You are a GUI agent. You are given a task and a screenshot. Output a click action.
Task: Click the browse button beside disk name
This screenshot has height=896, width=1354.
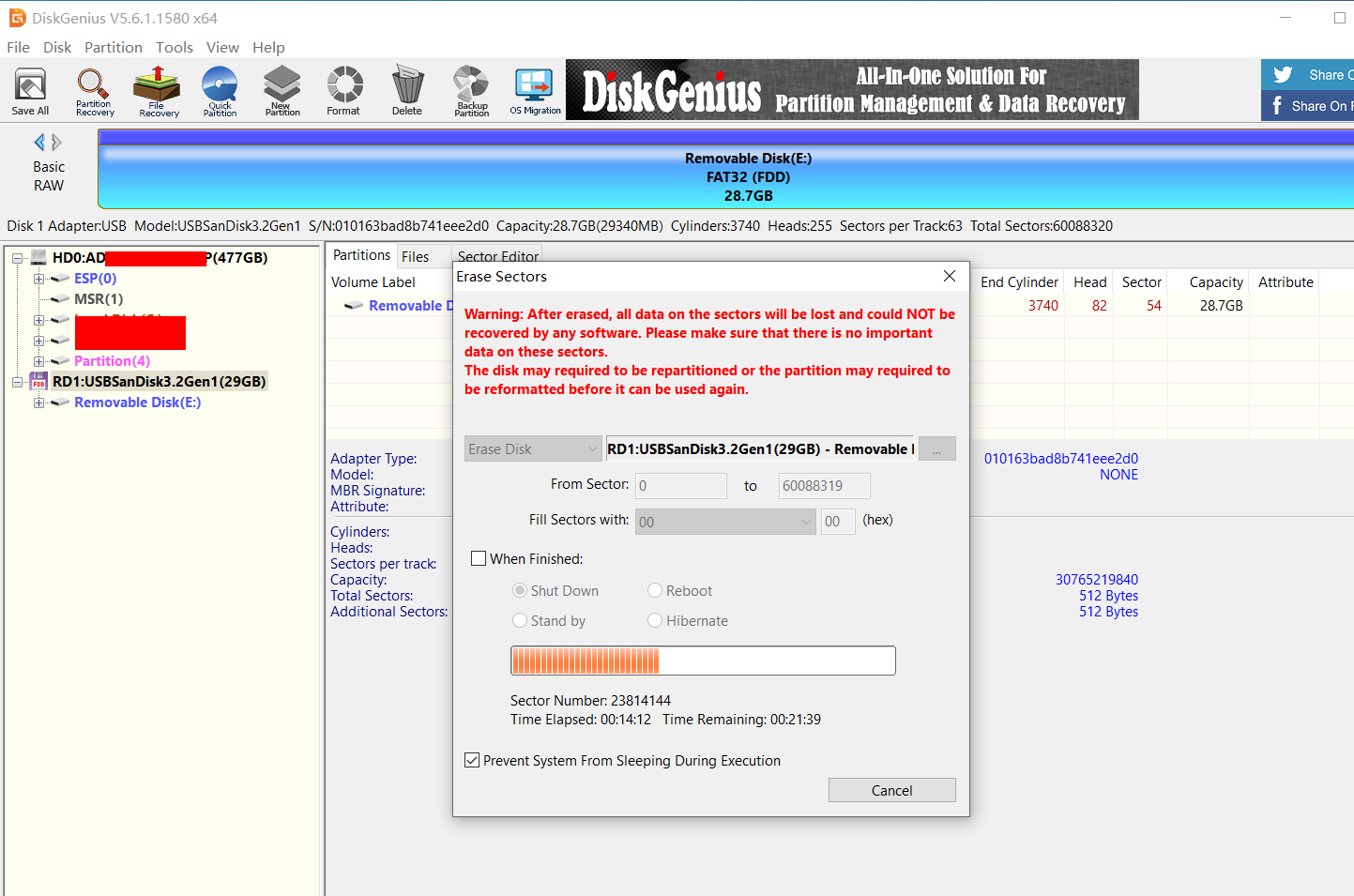click(x=936, y=449)
